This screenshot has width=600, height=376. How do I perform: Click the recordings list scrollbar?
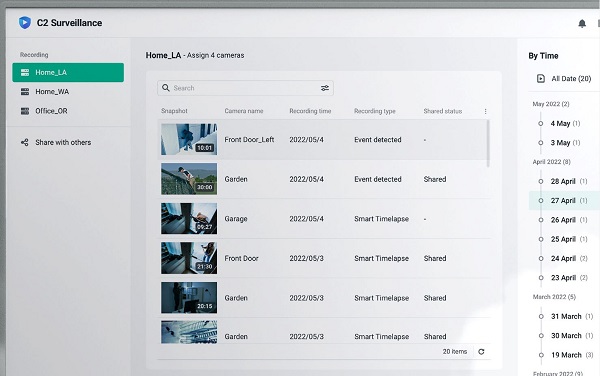pyautogui.click(x=488, y=143)
